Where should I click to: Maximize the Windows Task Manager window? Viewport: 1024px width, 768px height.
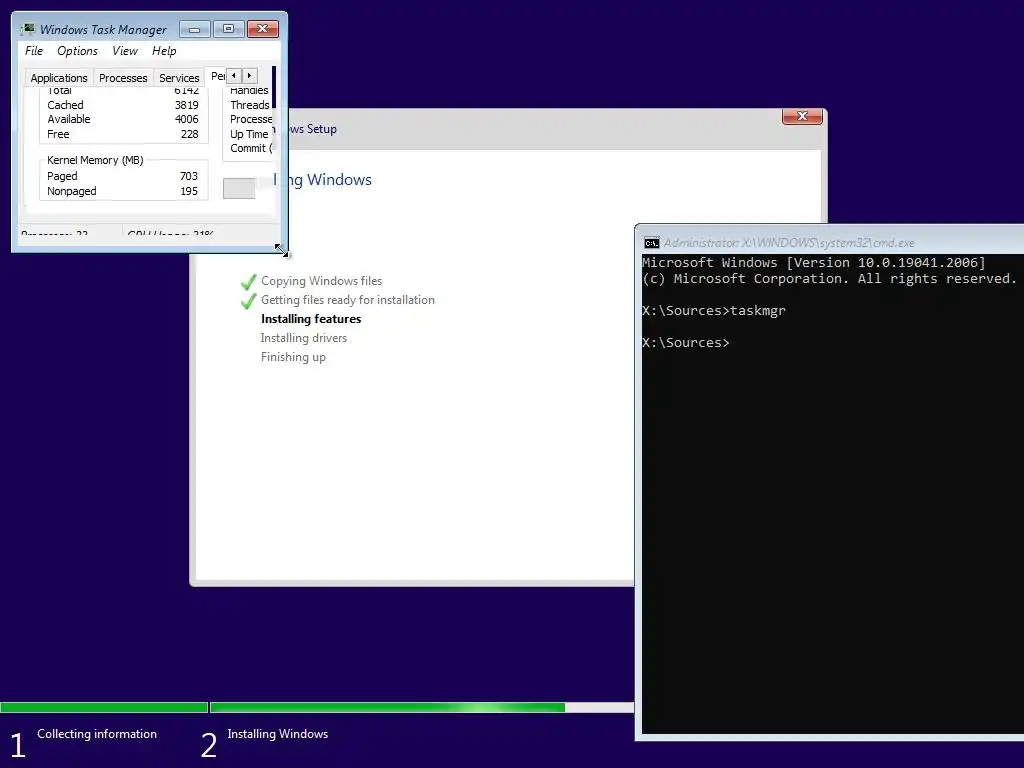point(229,29)
